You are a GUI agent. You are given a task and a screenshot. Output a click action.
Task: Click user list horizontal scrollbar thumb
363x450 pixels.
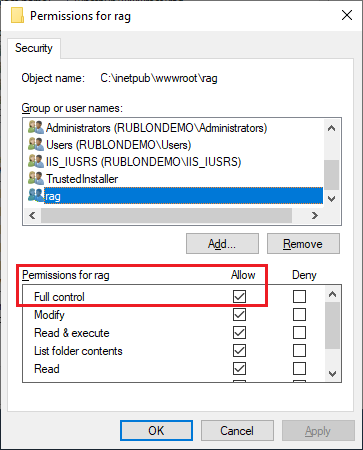point(166,215)
